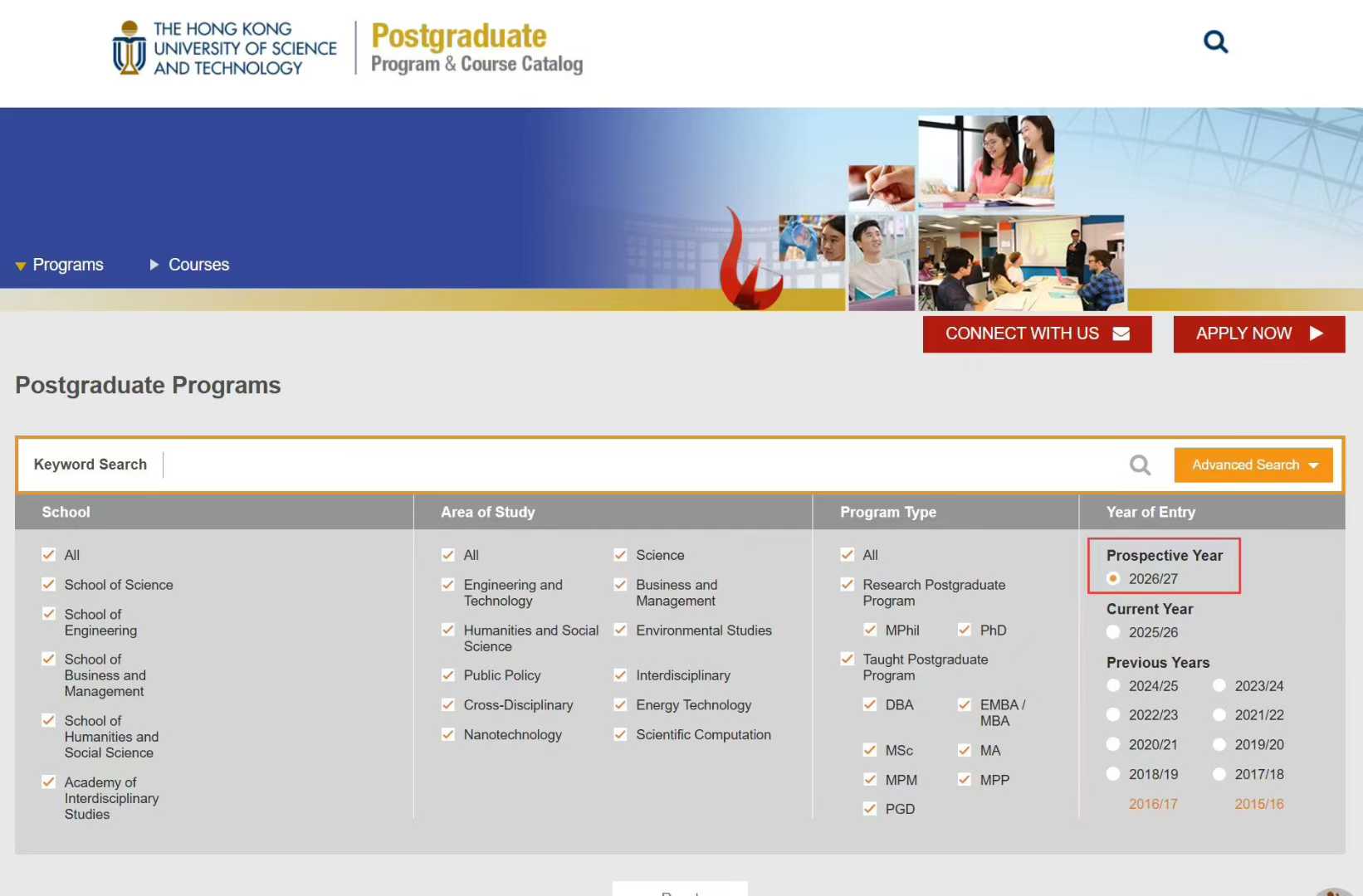Click envelope icon on Connect With Us
The width and height of the screenshot is (1363, 896).
point(1121,334)
